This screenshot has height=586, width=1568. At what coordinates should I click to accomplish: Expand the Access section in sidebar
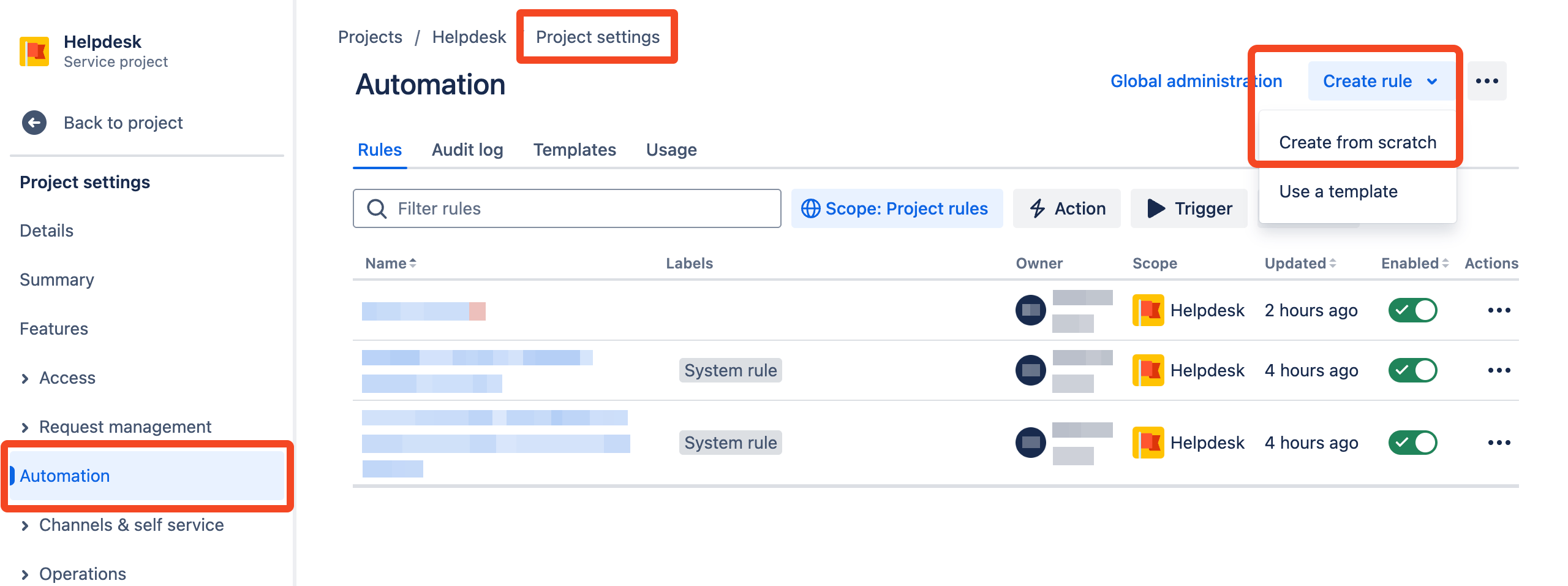[x=25, y=379]
